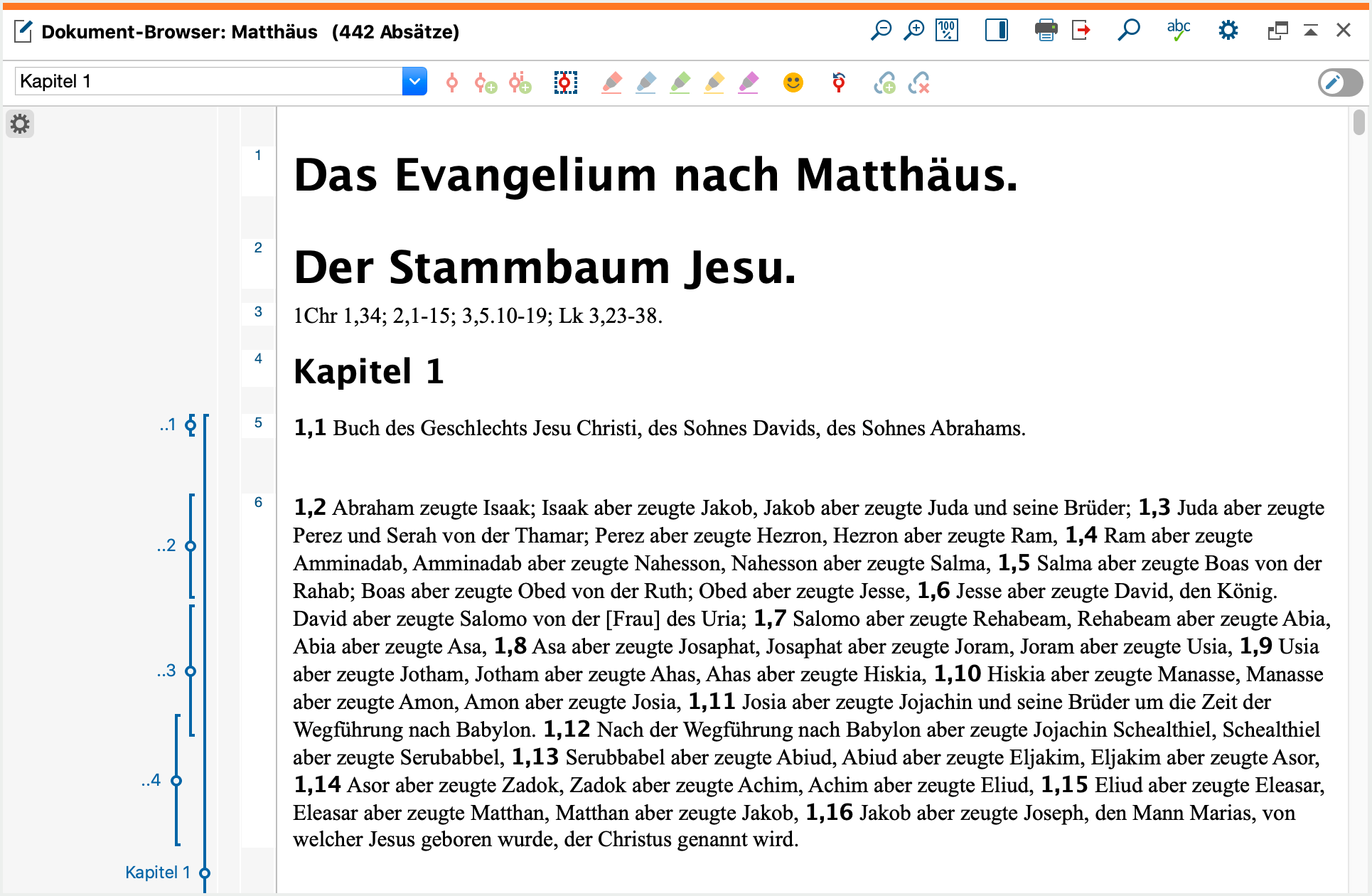Viewport: 1372px width, 896px height.
Task: Remove the link with the link-x icon
Action: 918,83
